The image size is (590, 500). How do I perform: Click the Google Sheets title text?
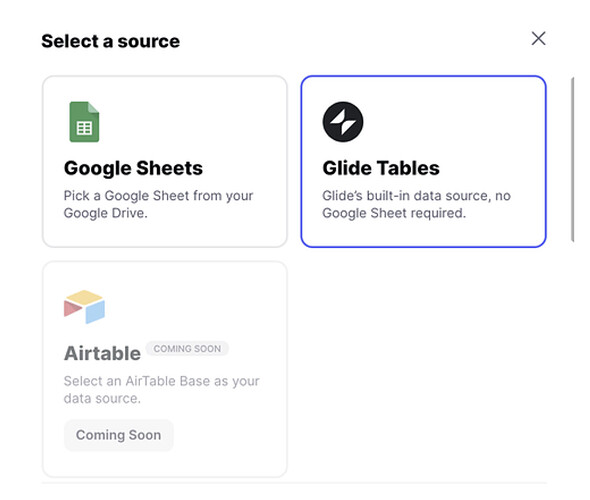tap(133, 168)
